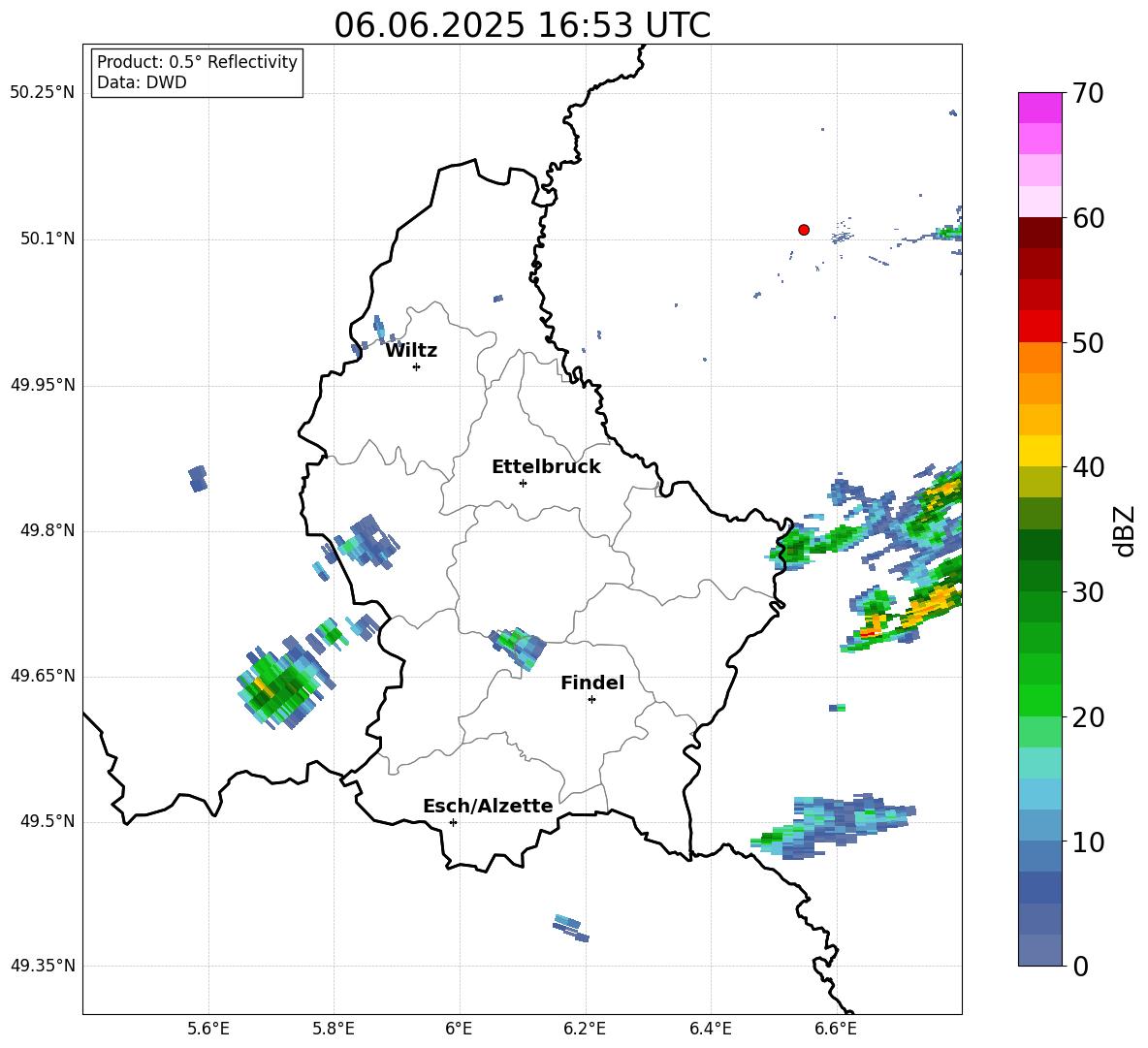
Task: Click the 'Data: DWD' text
Action: (142, 82)
